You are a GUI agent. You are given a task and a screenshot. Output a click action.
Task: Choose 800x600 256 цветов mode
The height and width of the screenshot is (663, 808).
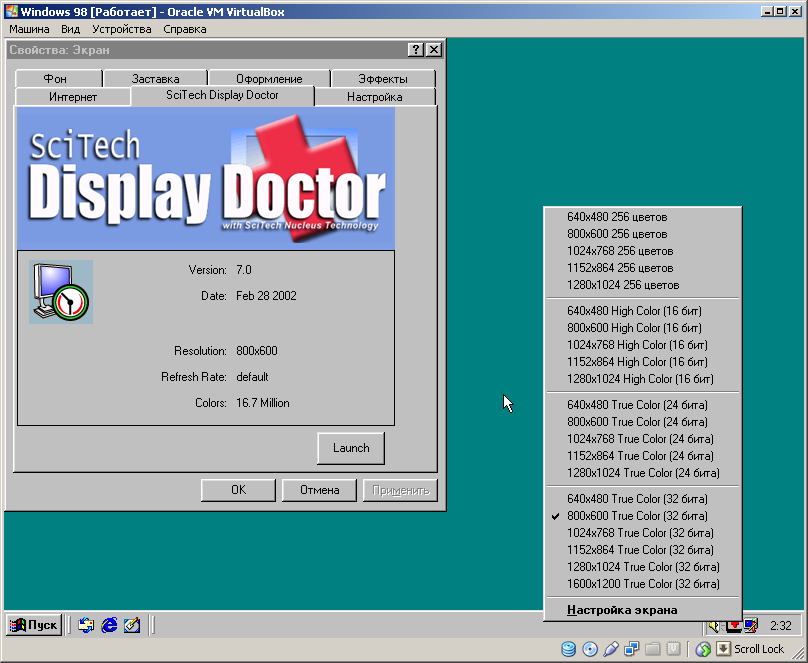point(643,234)
